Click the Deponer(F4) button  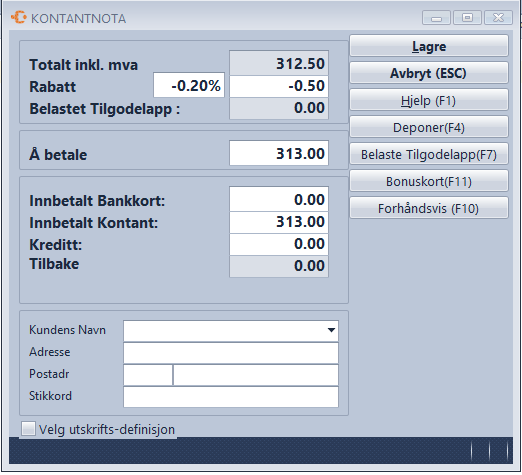429,127
